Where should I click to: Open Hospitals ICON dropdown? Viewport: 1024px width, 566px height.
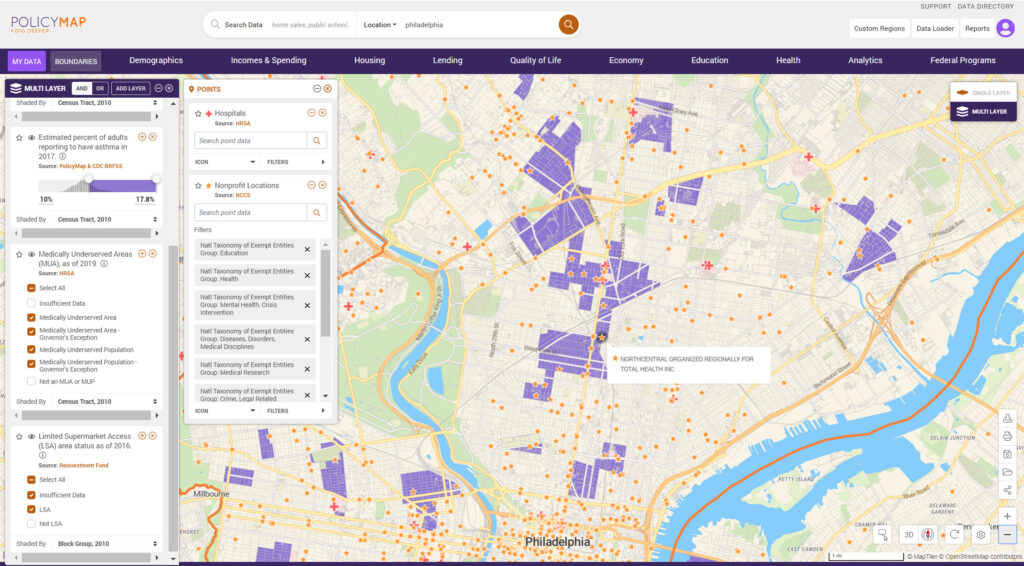point(225,162)
